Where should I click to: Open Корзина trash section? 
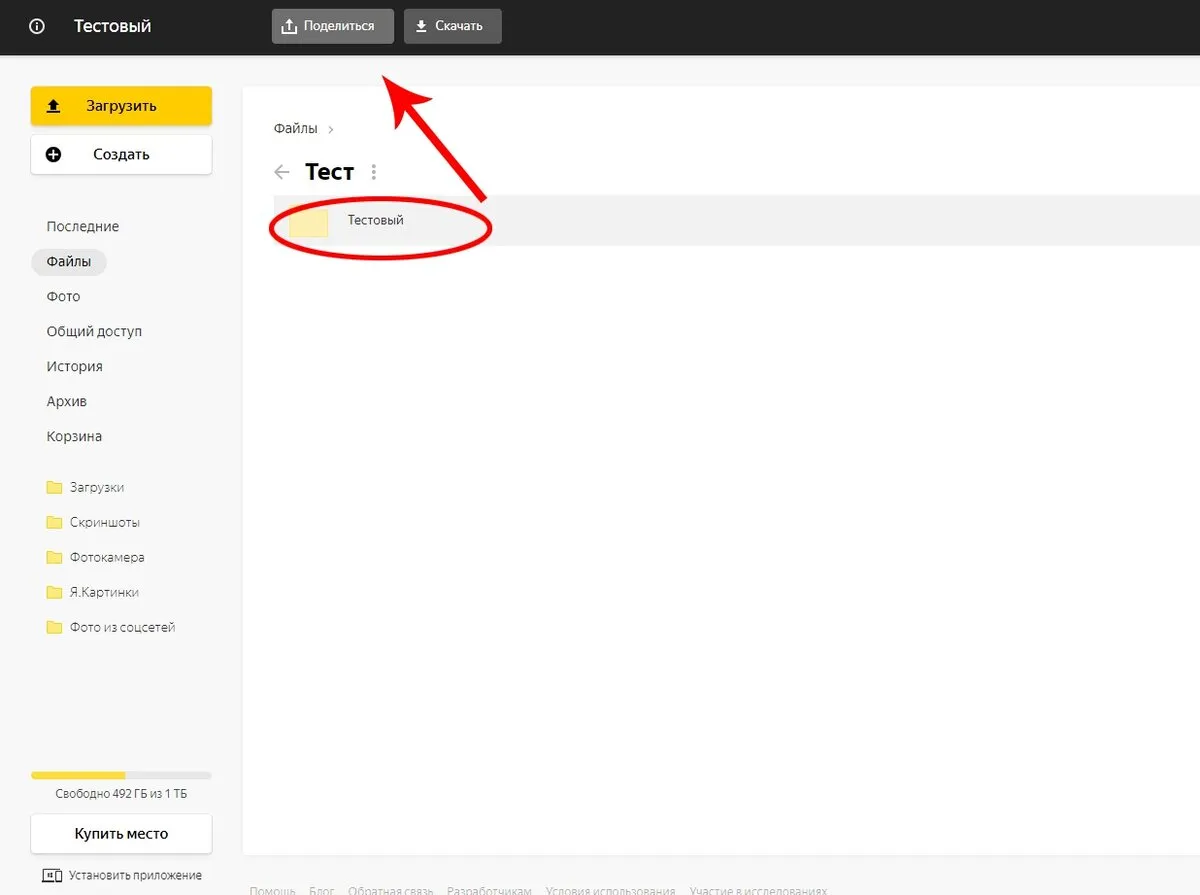tap(74, 437)
